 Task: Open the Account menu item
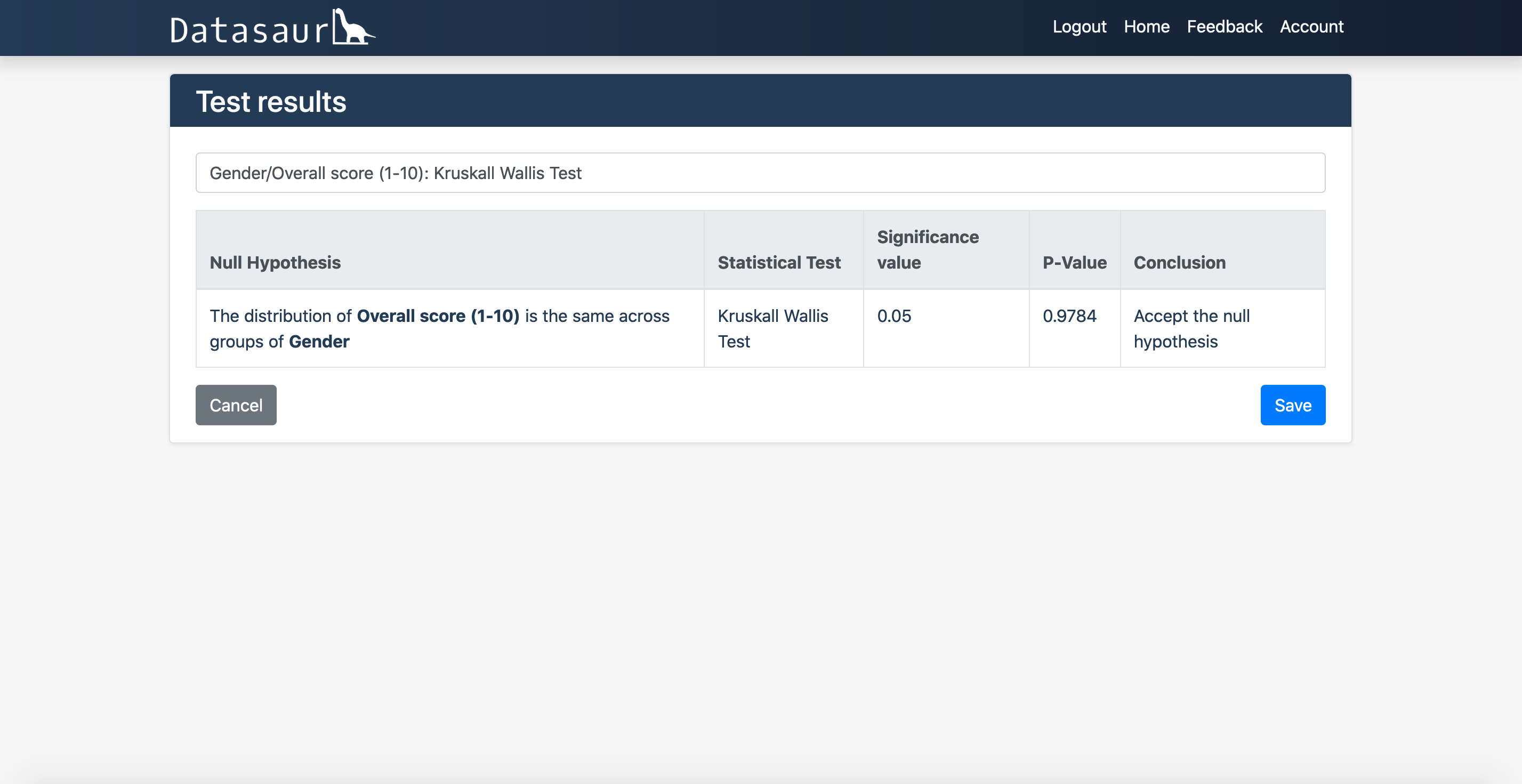pyautogui.click(x=1311, y=27)
